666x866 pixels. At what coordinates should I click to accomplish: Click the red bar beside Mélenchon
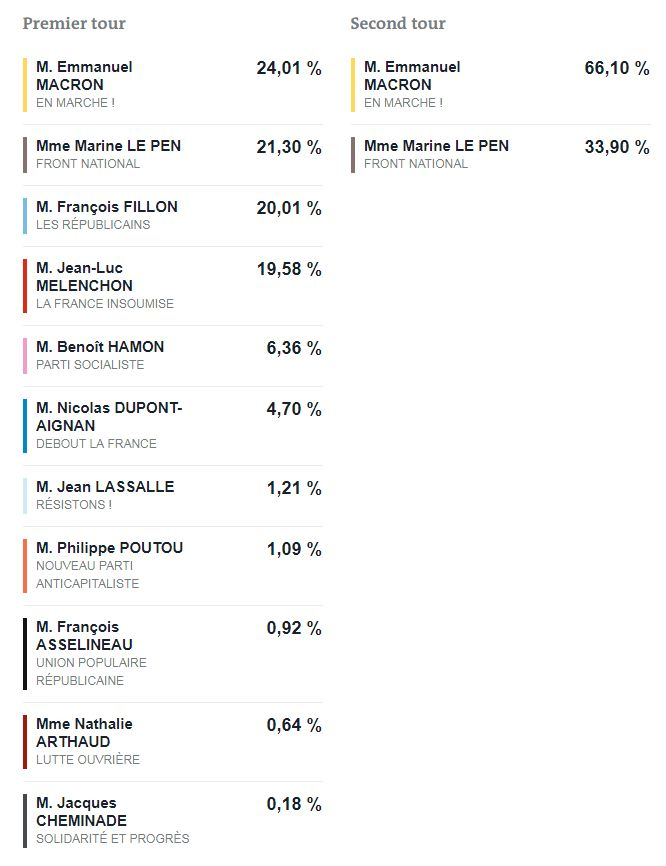pyautogui.click(x=25, y=286)
